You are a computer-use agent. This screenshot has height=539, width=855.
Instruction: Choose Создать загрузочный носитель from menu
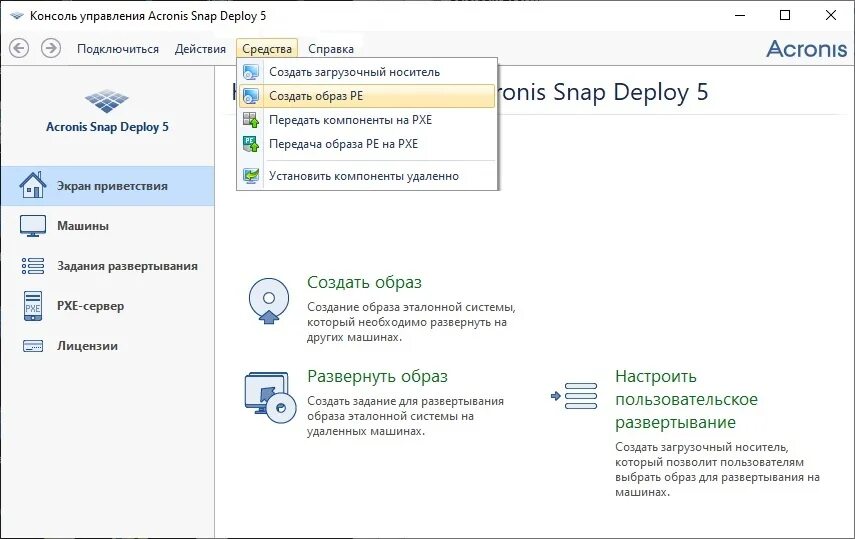point(367,72)
